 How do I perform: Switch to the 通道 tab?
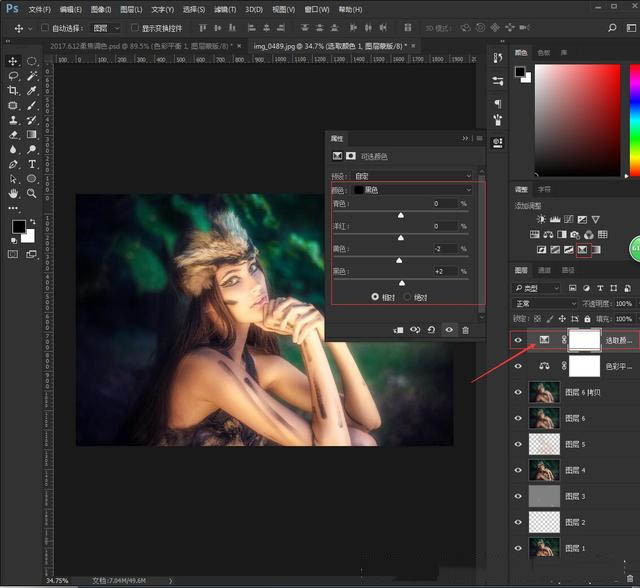pyautogui.click(x=544, y=270)
